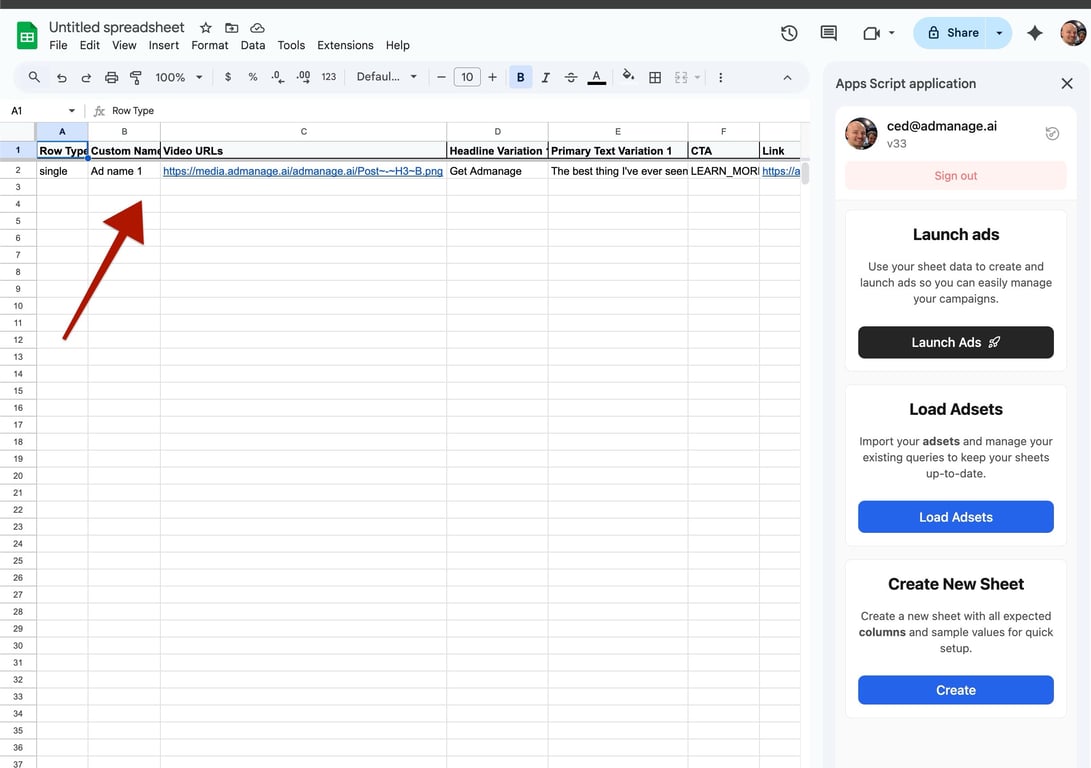Format as currency dollar icon
This screenshot has width=1091, height=768.
click(x=228, y=77)
